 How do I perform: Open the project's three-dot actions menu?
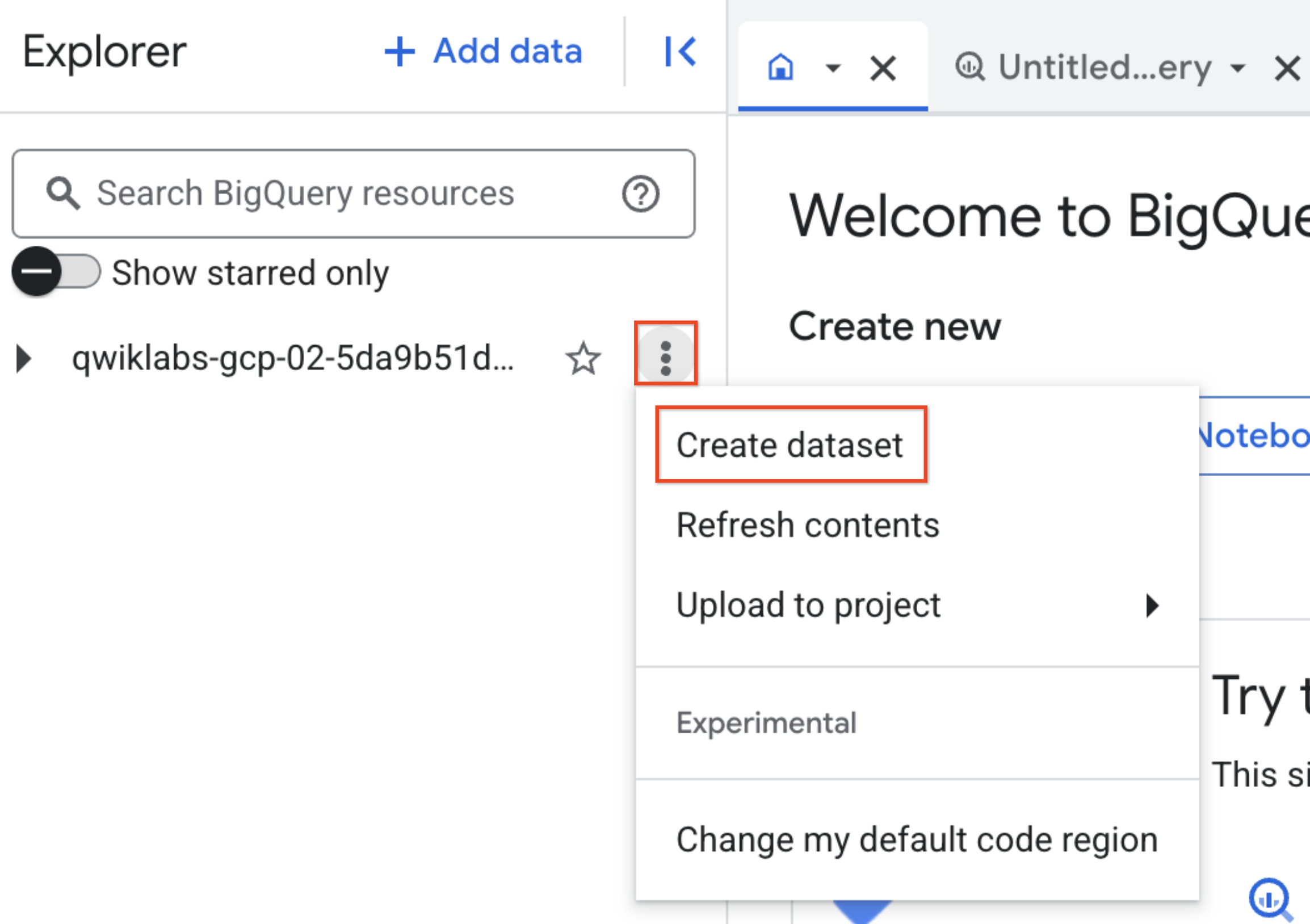click(665, 359)
